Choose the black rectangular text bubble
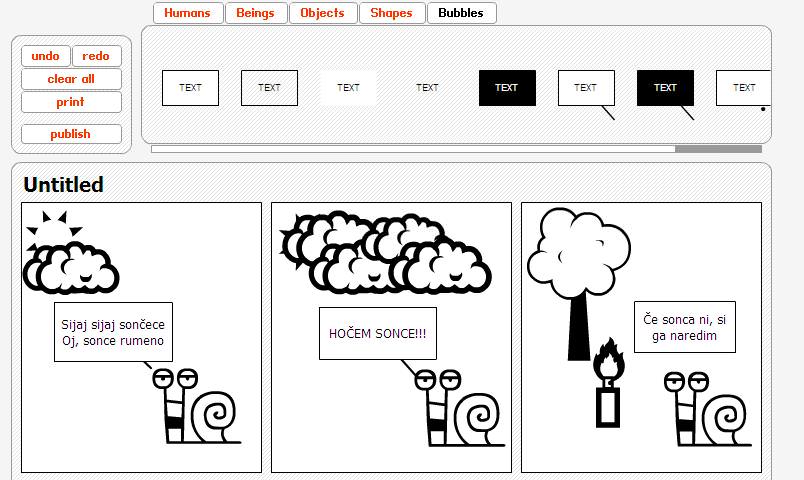The height and width of the screenshot is (480, 804). (x=507, y=88)
